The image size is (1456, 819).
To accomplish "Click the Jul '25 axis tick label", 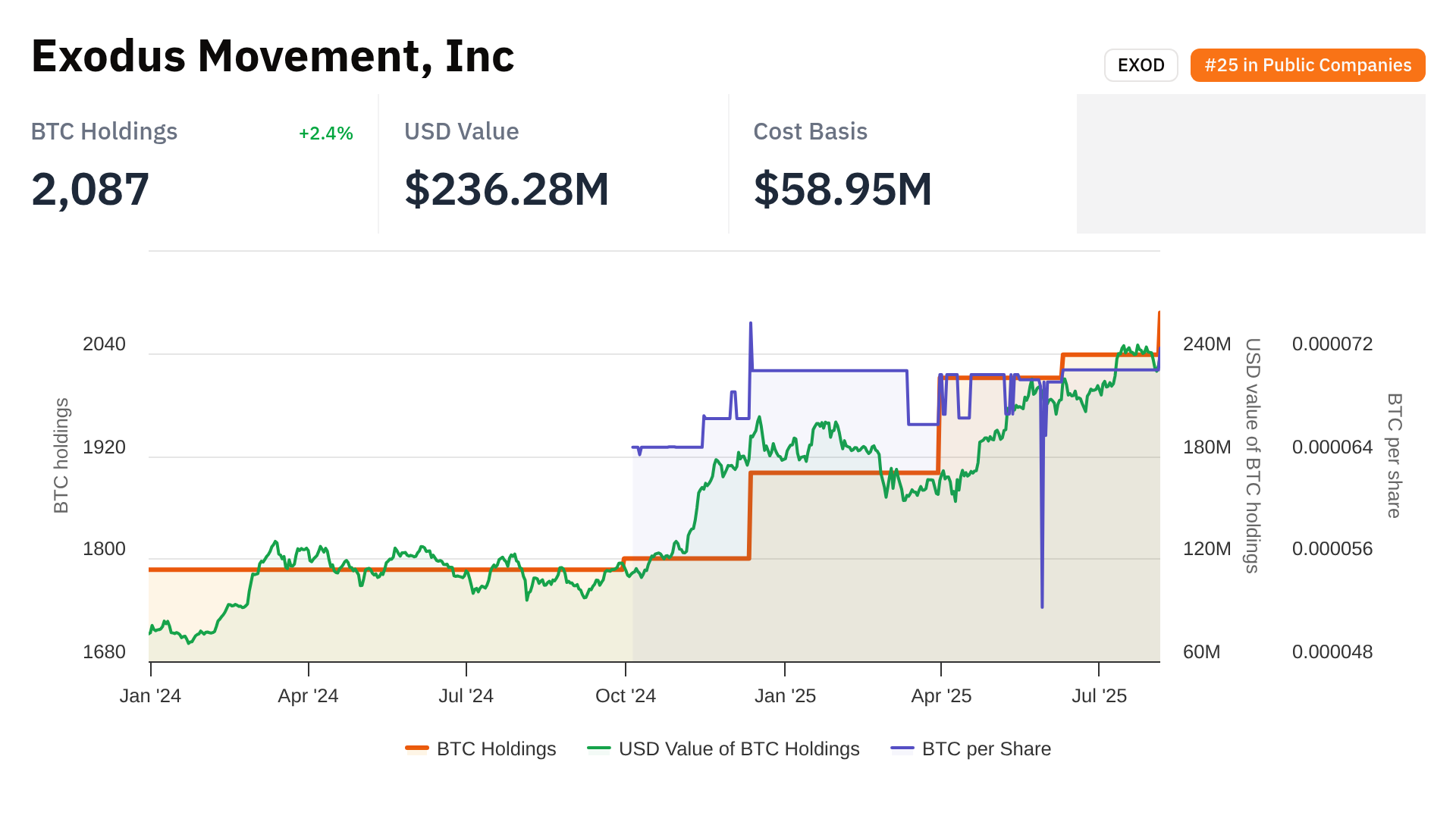I will [1099, 696].
